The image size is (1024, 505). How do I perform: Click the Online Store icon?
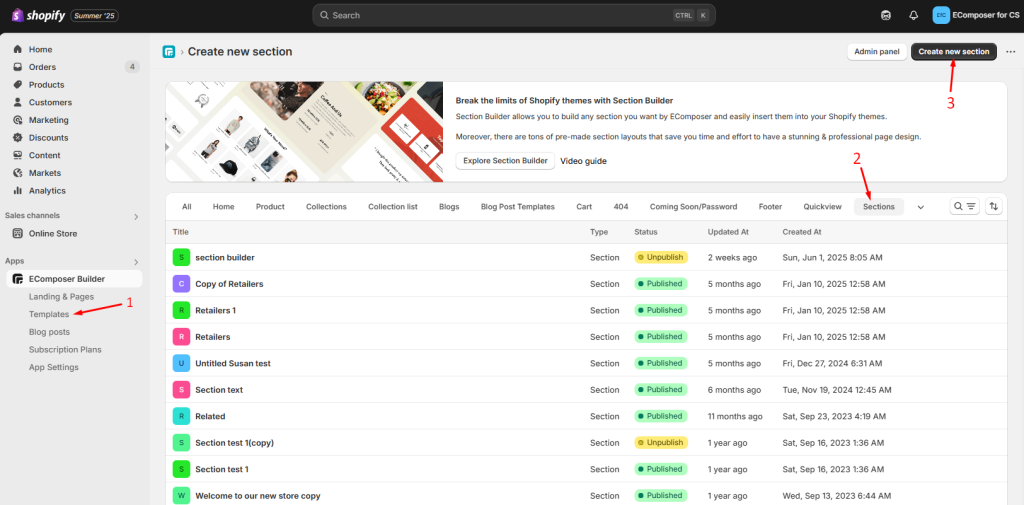18,234
